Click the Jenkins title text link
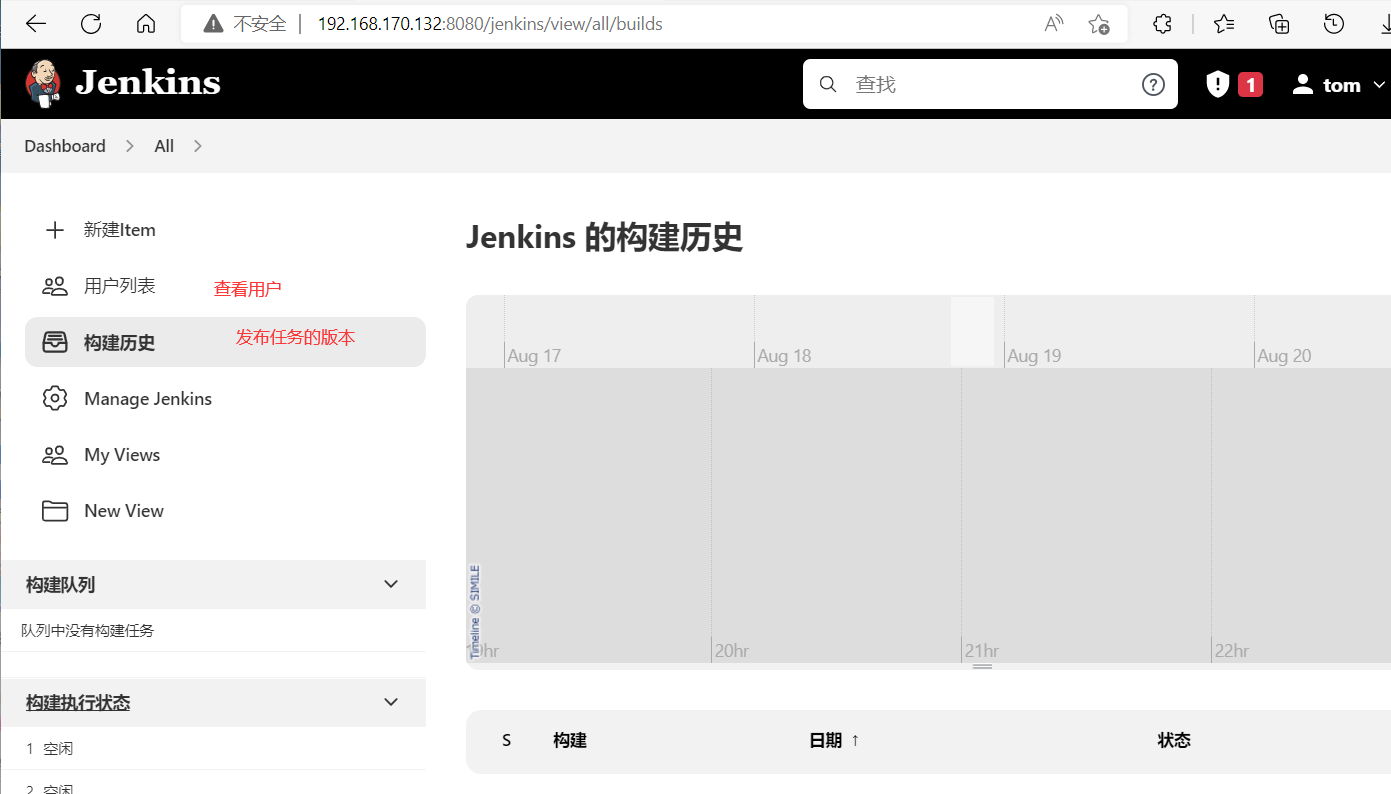Viewport: 1391px width, 794px height. tap(148, 83)
